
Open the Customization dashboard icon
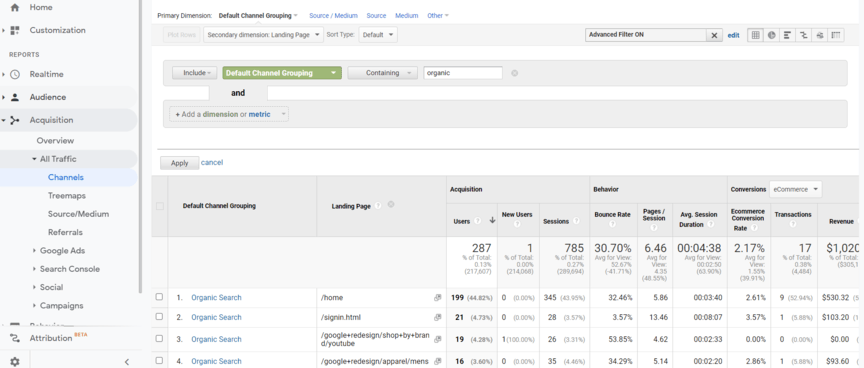tap(15, 30)
